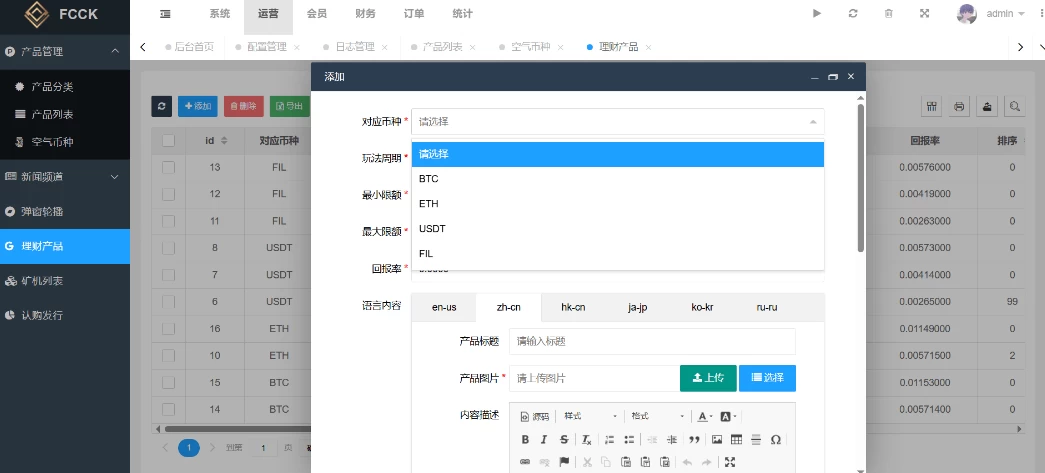Check the row with id 16

(169, 328)
